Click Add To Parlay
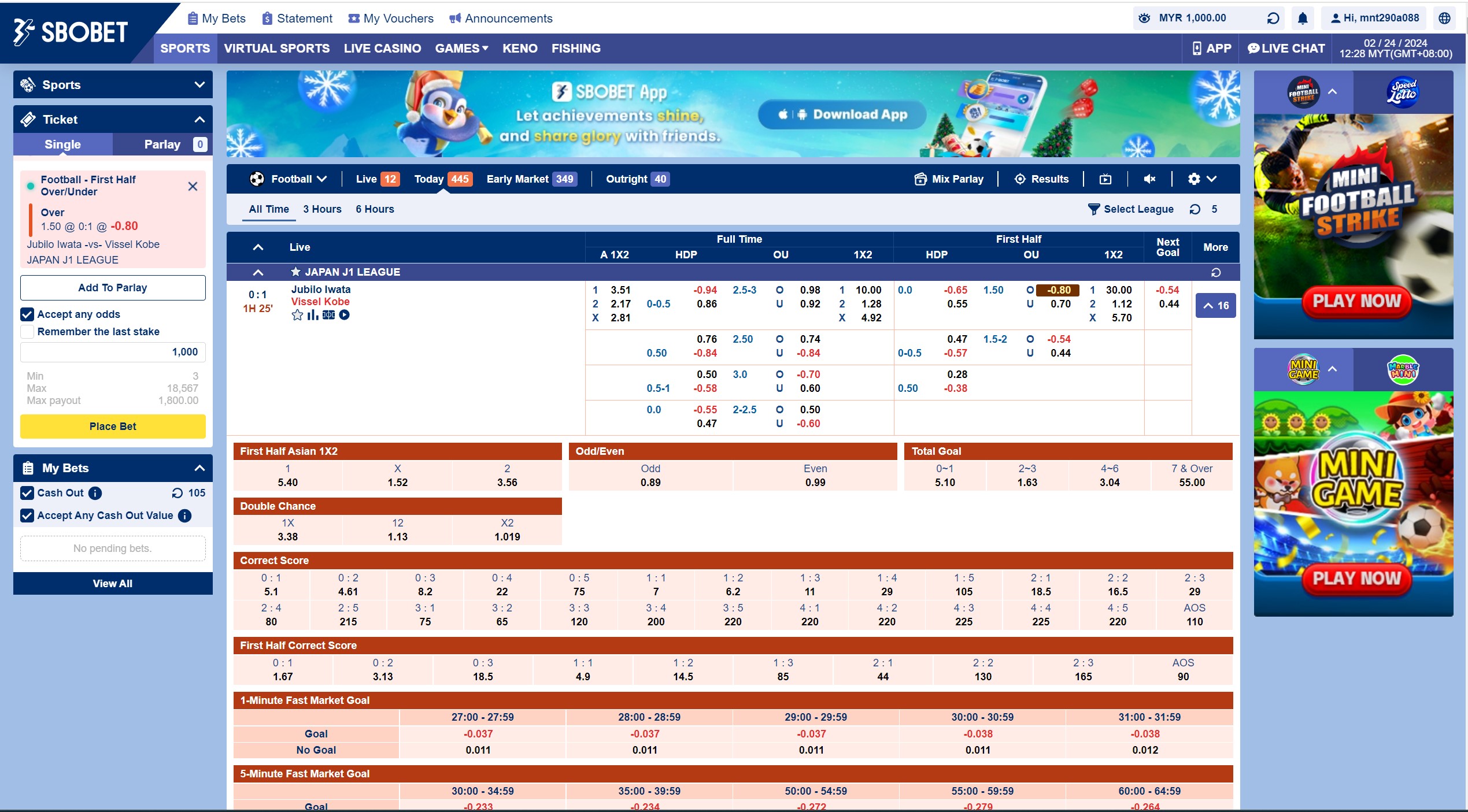The image size is (1468, 812). pyautogui.click(x=113, y=288)
